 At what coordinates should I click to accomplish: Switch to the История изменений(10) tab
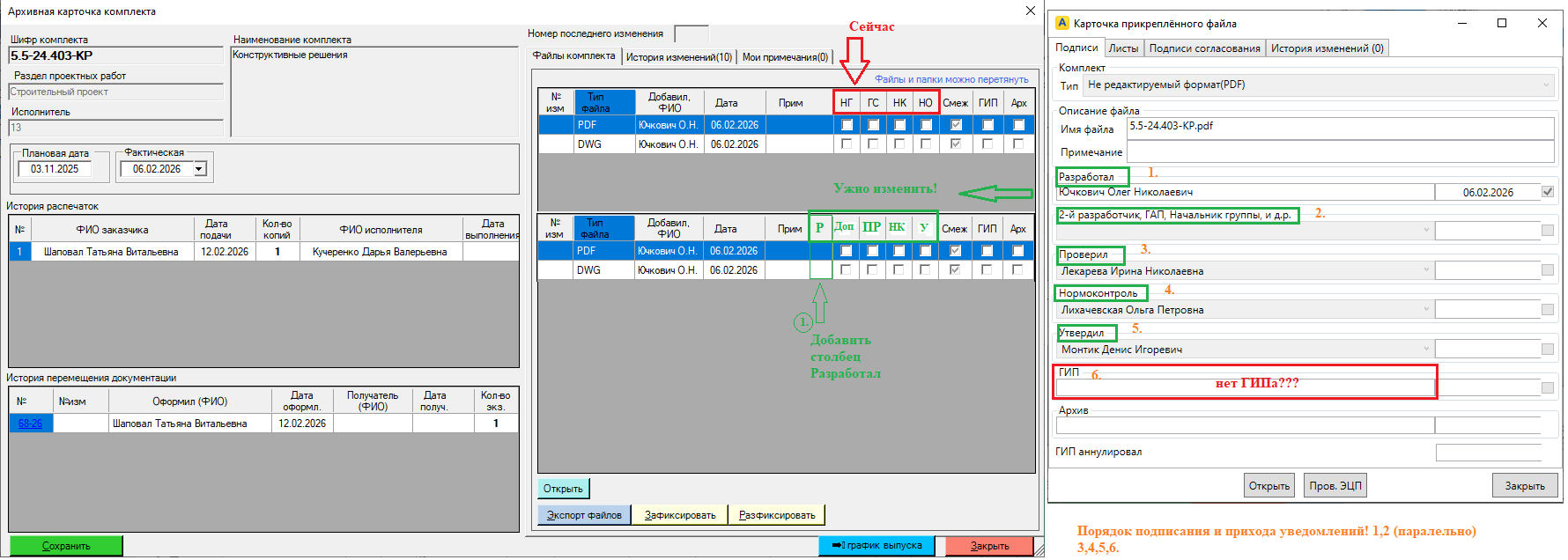click(678, 57)
